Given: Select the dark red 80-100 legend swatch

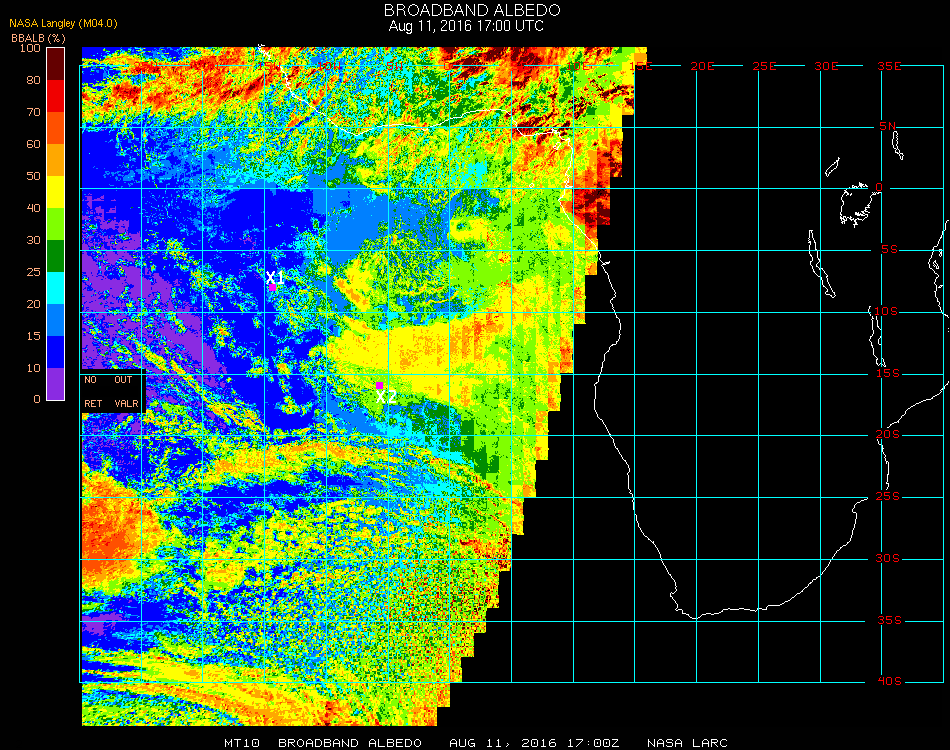Looking at the screenshot, I should (x=56, y=64).
